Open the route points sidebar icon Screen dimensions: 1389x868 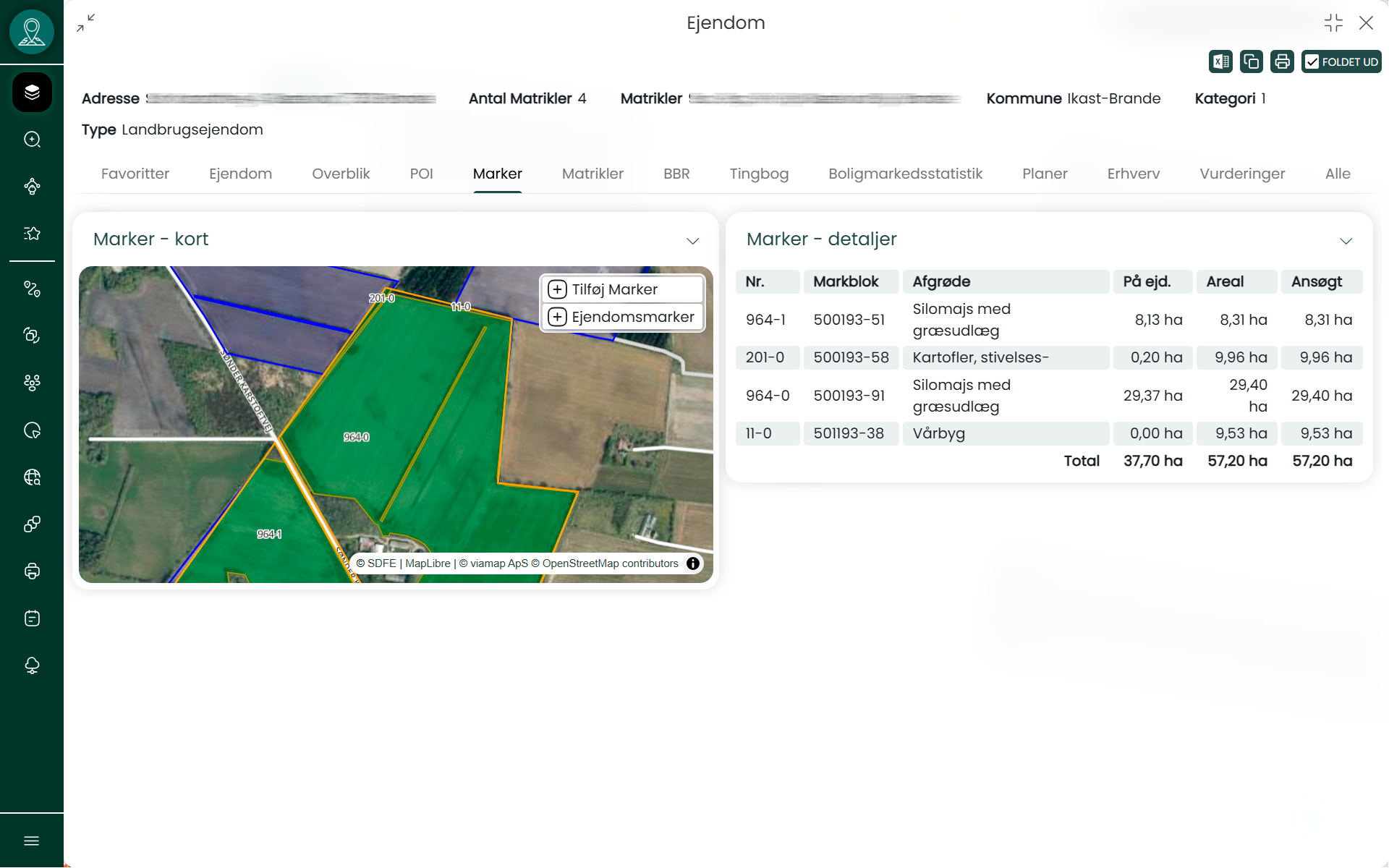tap(32, 289)
